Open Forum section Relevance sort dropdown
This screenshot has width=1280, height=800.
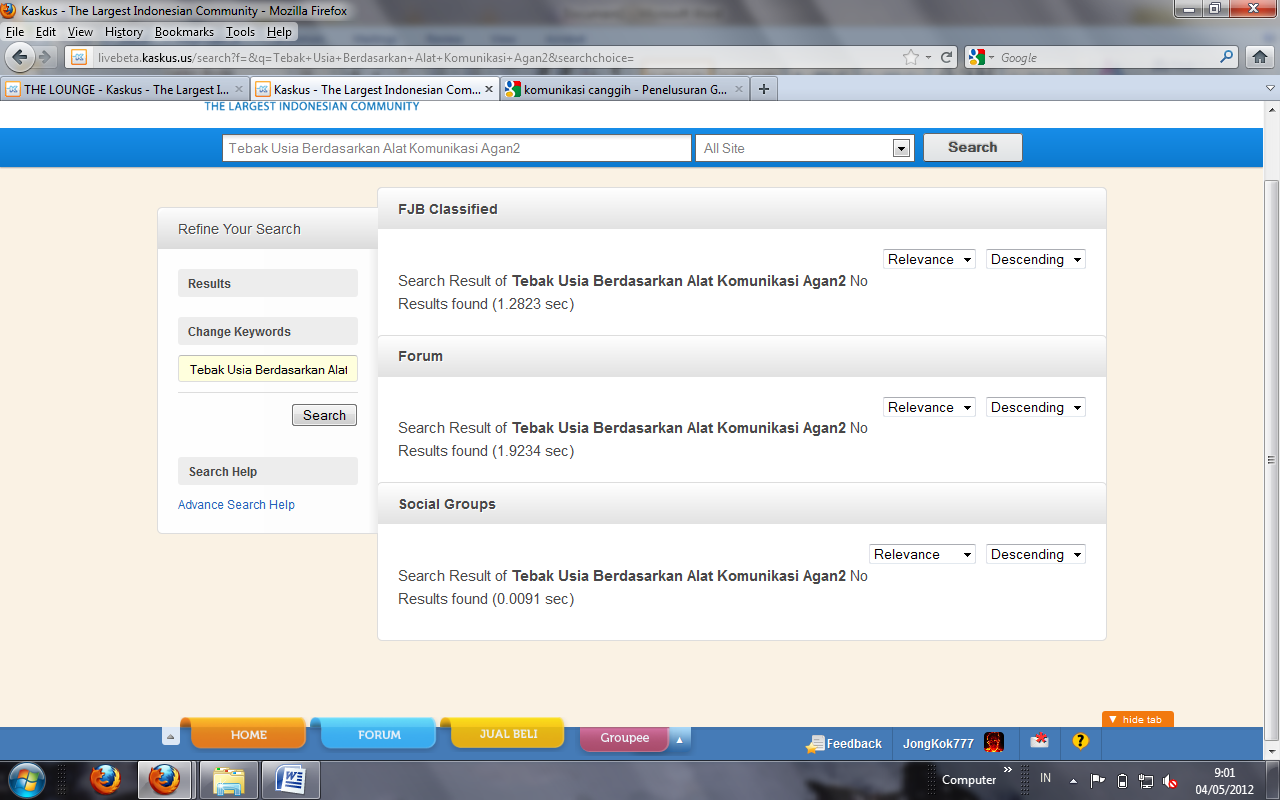click(929, 407)
